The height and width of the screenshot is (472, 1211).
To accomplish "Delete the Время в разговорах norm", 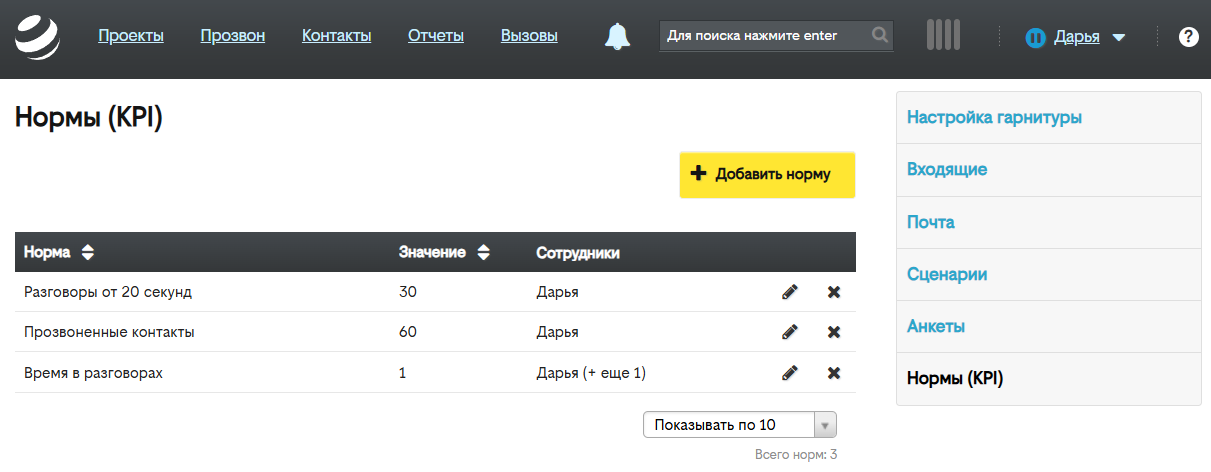I will coord(834,372).
